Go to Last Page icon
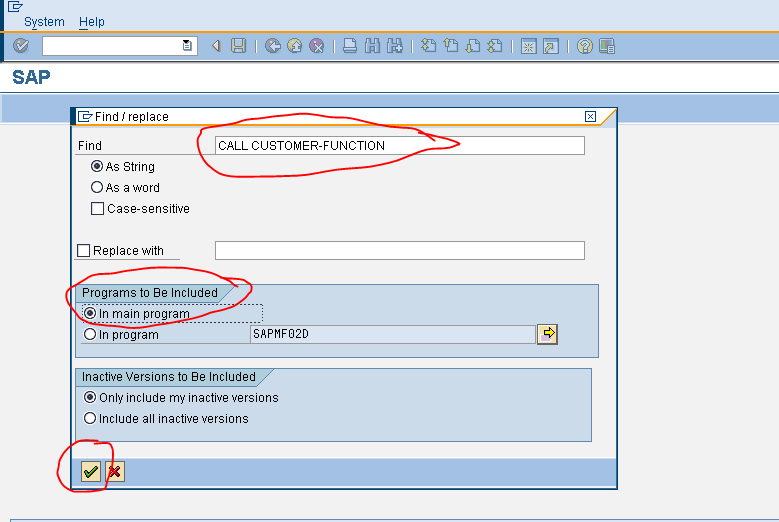 [495, 46]
